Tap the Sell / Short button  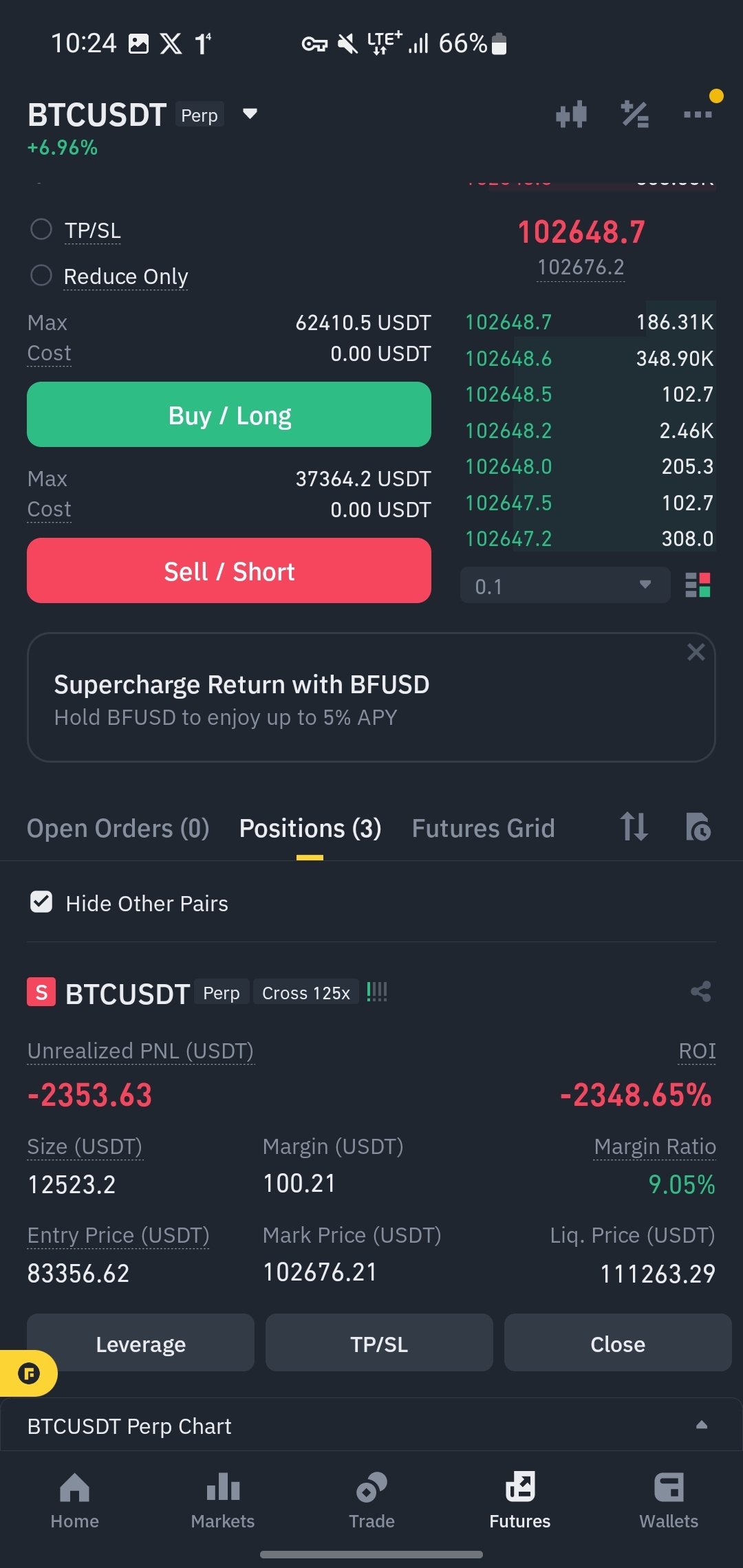click(229, 571)
